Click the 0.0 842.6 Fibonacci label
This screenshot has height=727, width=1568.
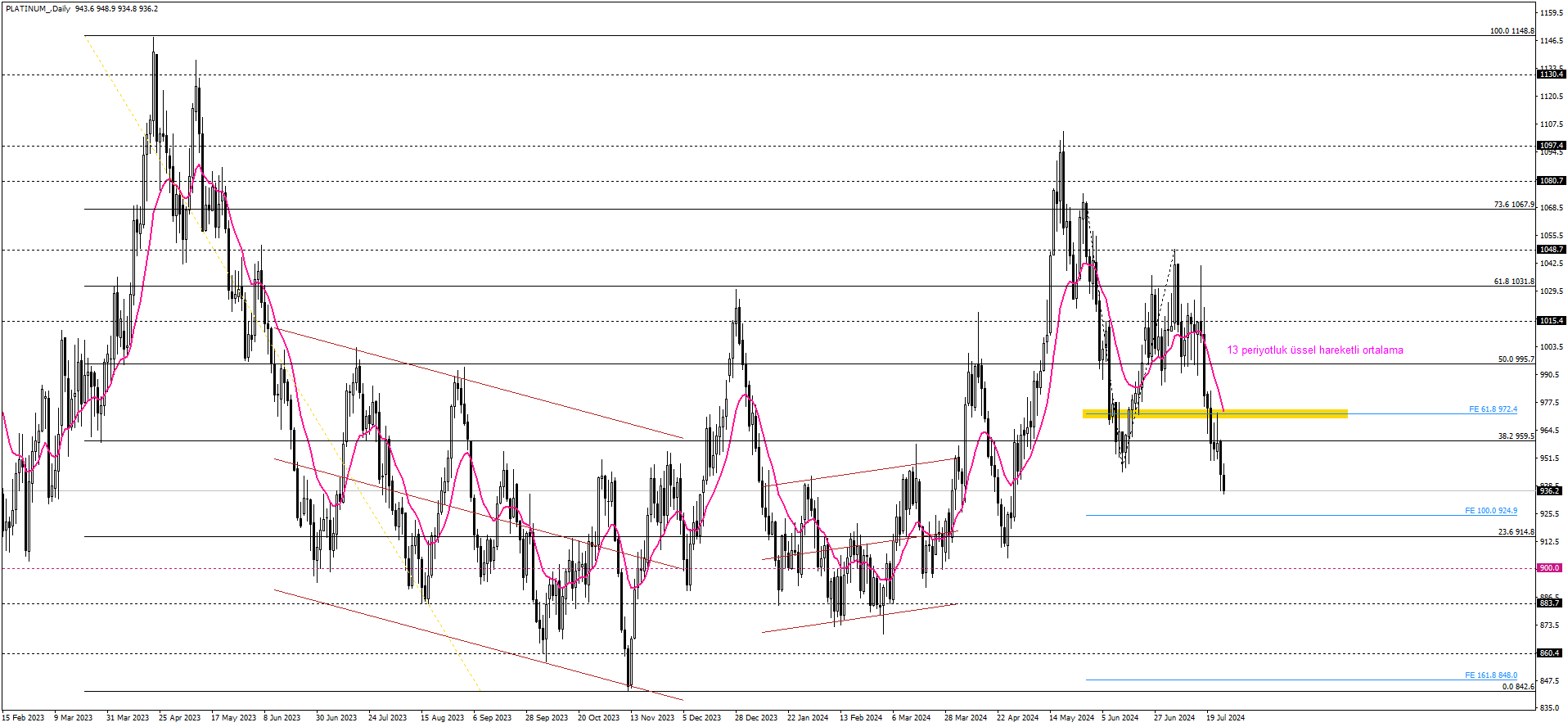(x=1518, y=687)
